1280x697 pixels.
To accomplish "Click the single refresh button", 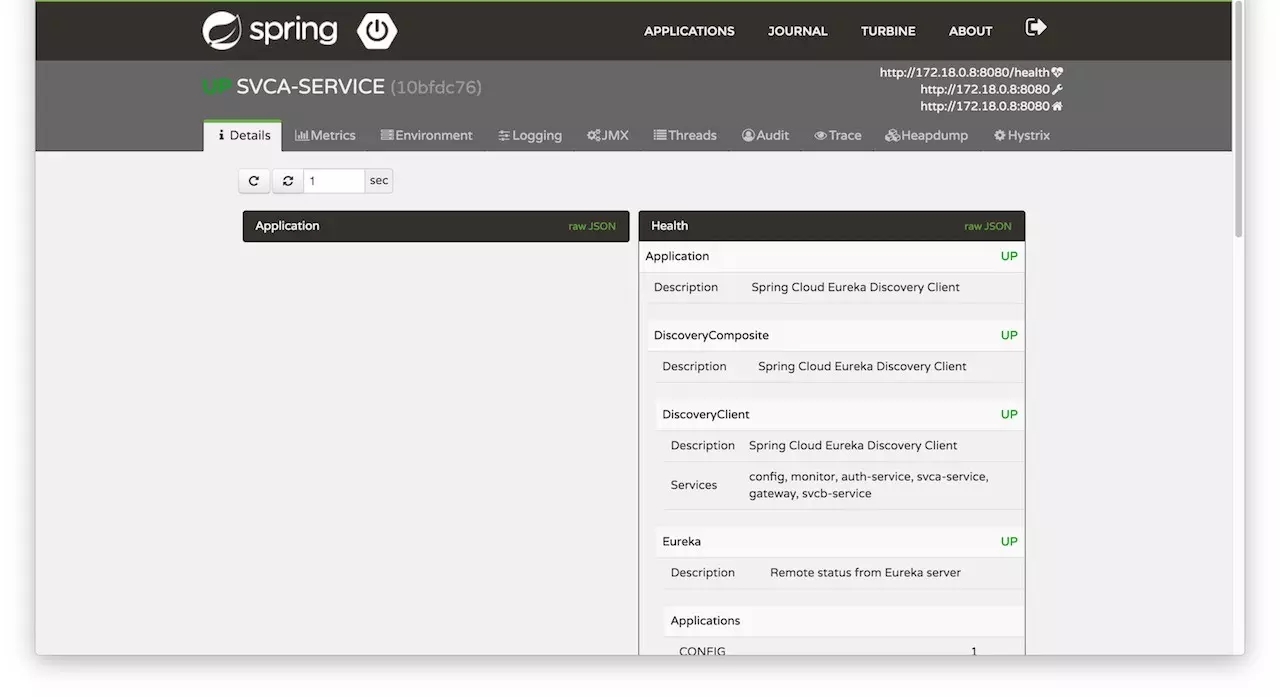I will coord(254,181).
